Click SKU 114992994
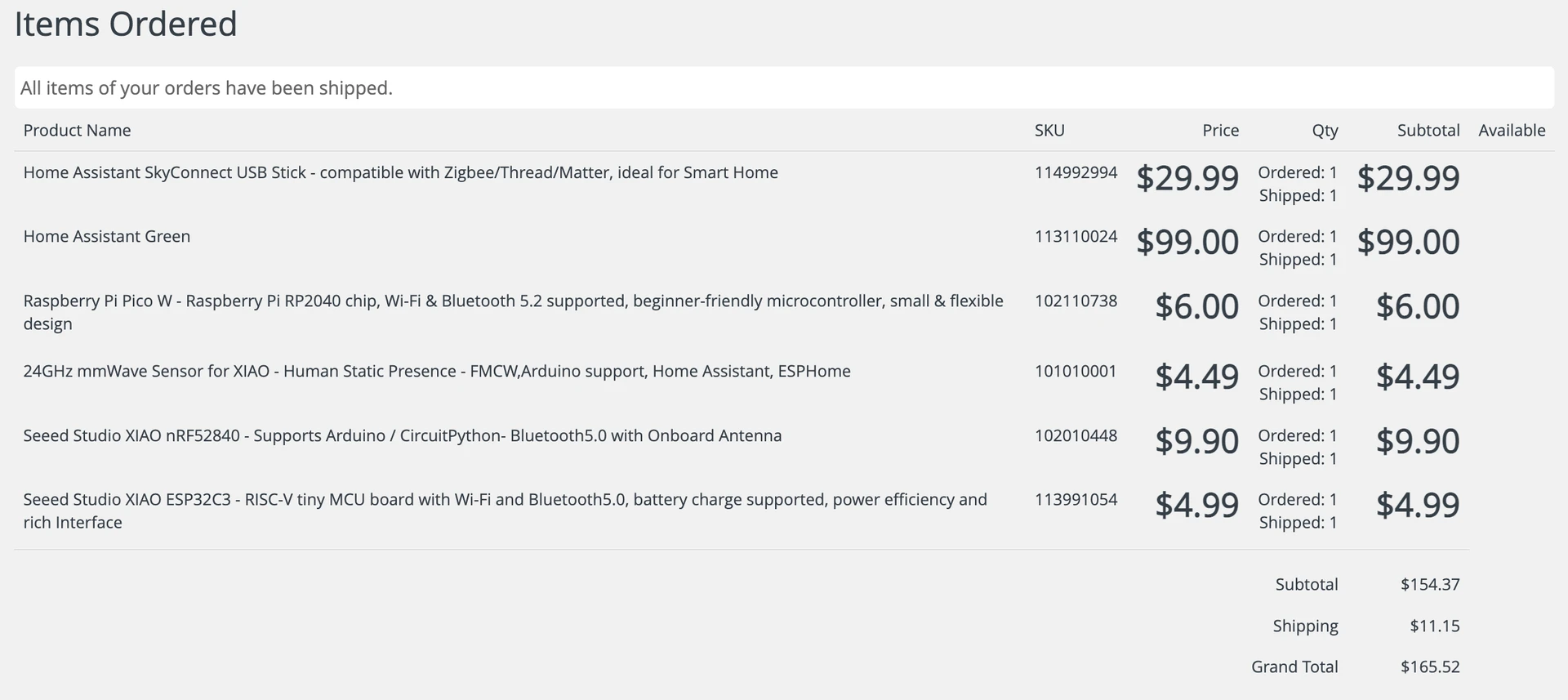 (1076, 172)
